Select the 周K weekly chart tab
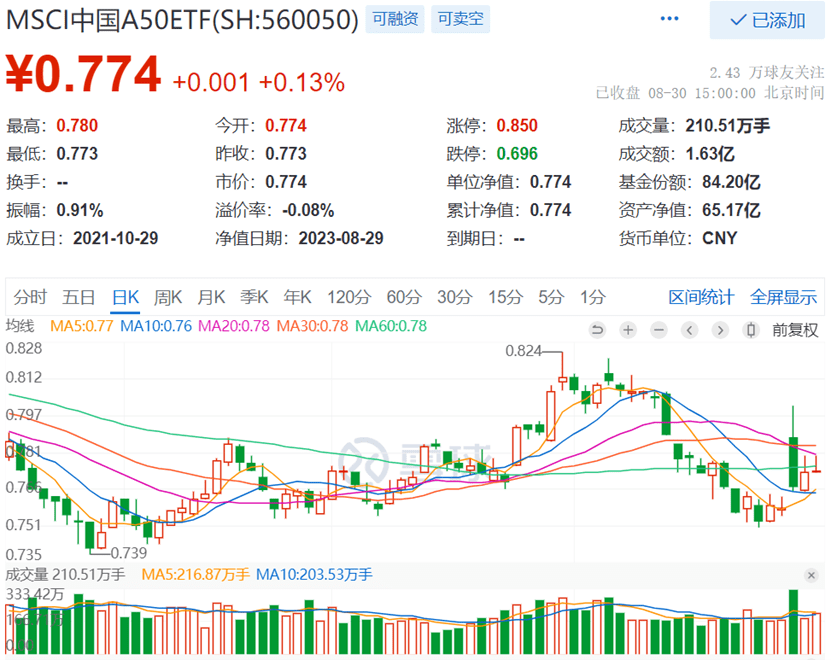 point(167,297)
